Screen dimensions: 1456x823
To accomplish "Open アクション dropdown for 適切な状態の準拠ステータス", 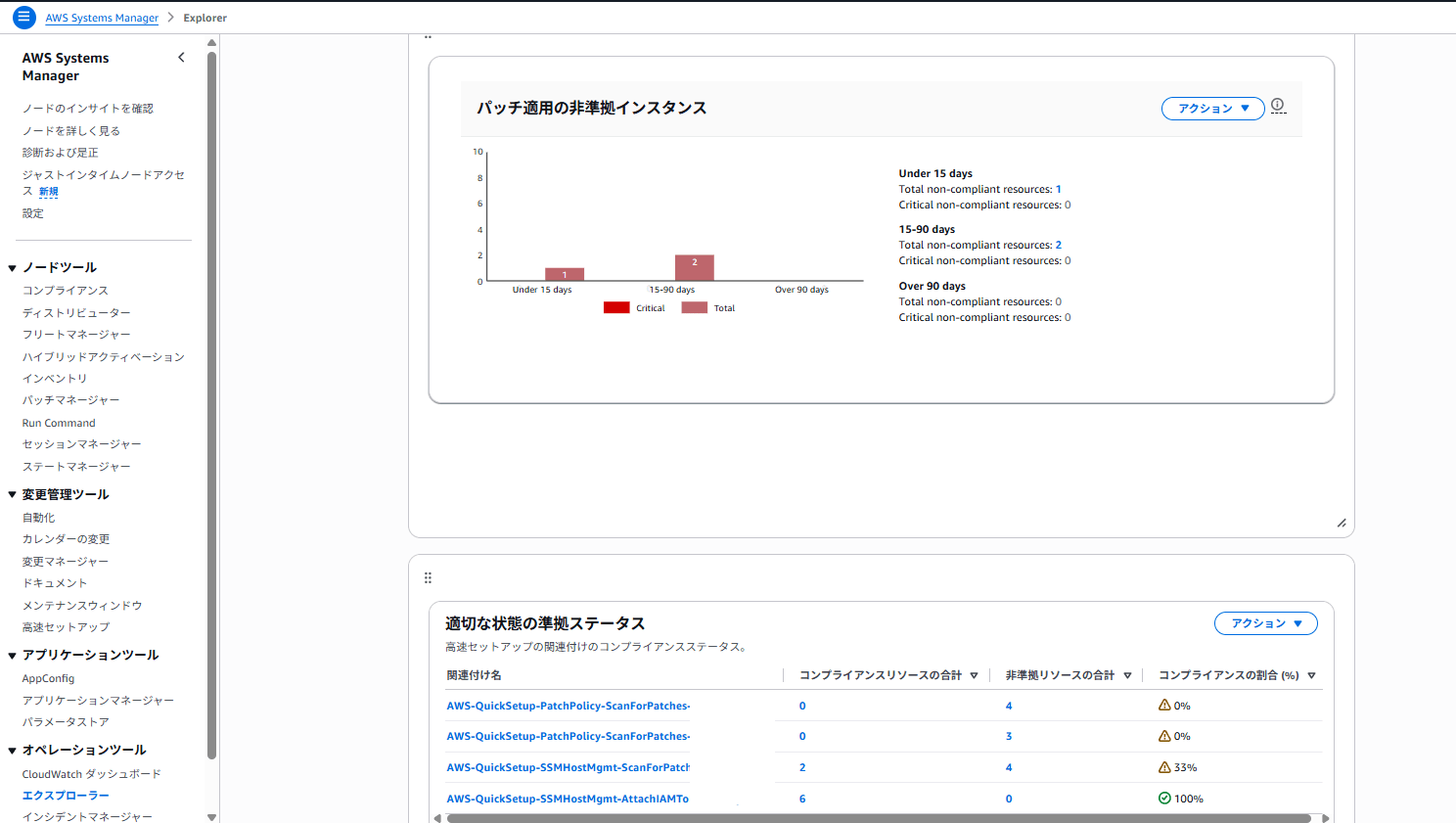I will pyautogui.click(x=1266, y=623).
